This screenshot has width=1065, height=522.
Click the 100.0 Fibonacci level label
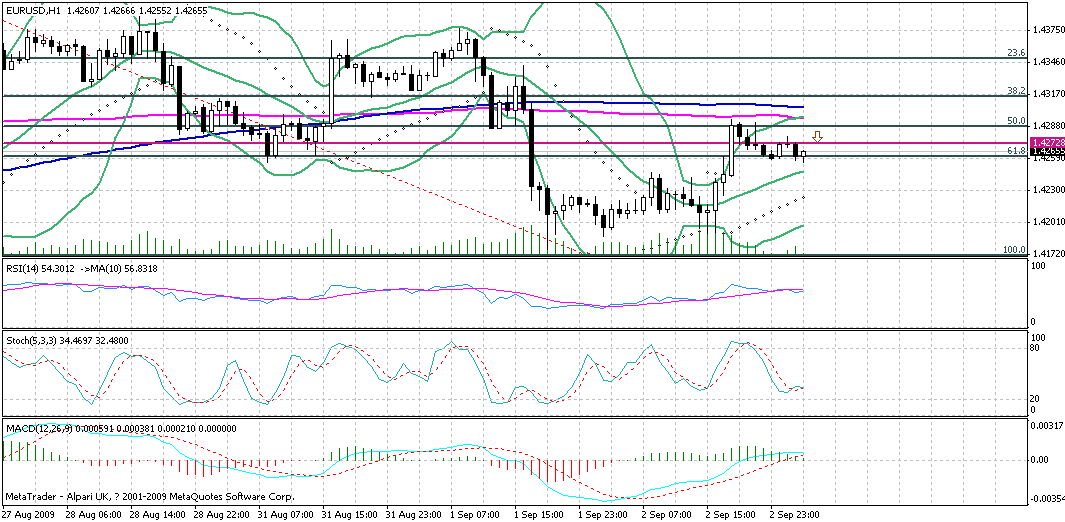(1013, 250)
